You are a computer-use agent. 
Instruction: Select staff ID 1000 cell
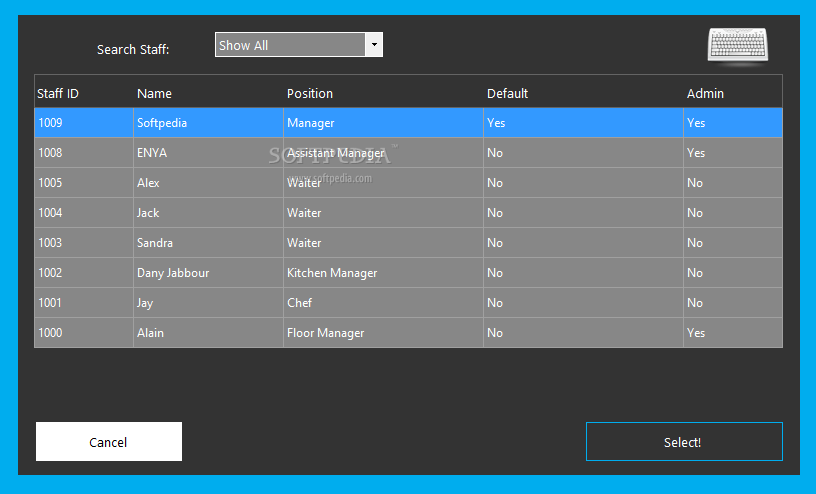(x=84, y=333)
